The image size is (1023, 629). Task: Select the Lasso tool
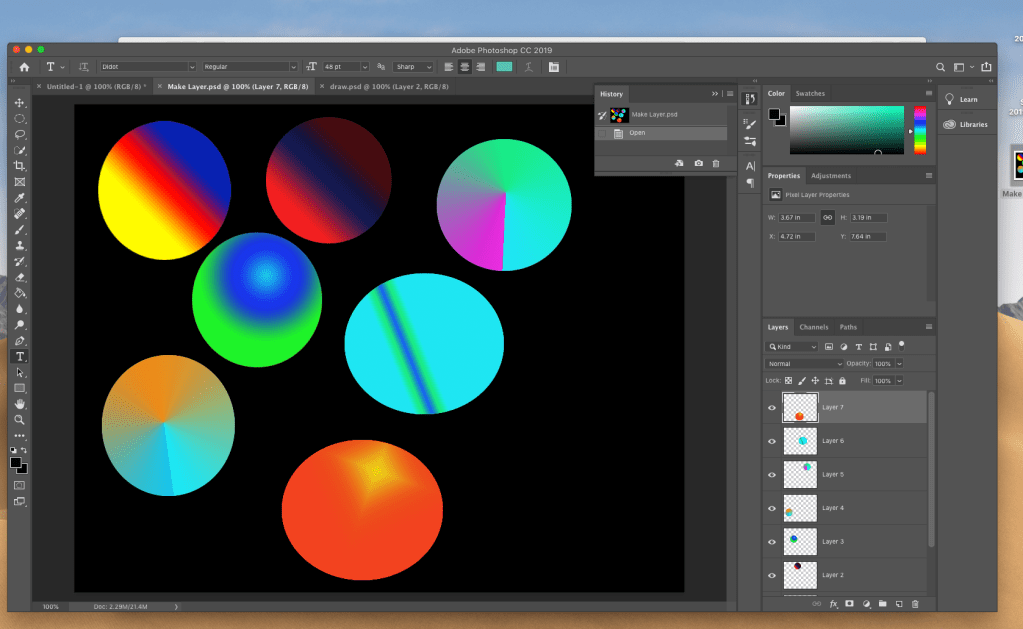click(20, 134)
